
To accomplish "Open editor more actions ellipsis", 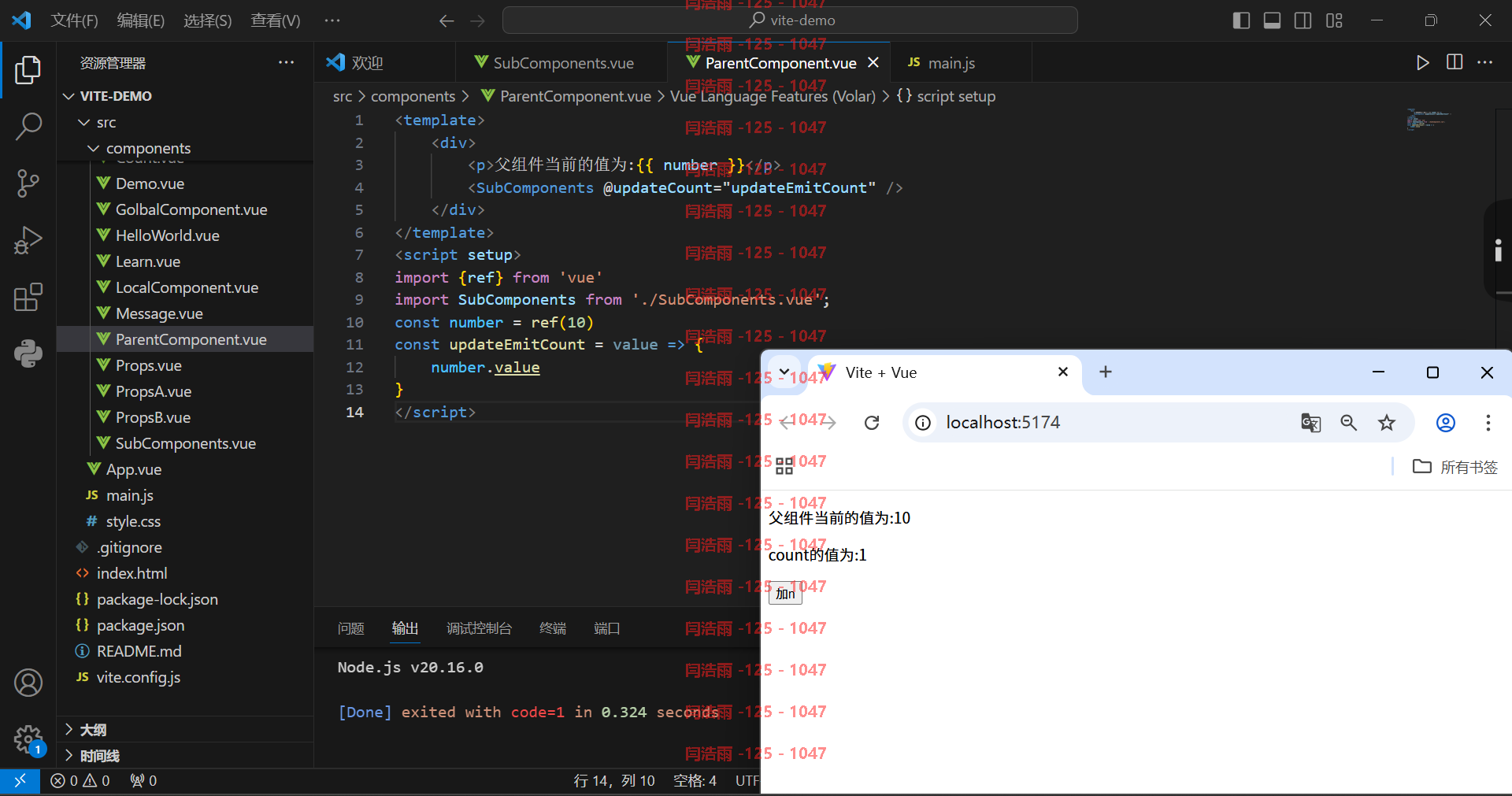I will pyautogui.click(x=1484, y=62).
